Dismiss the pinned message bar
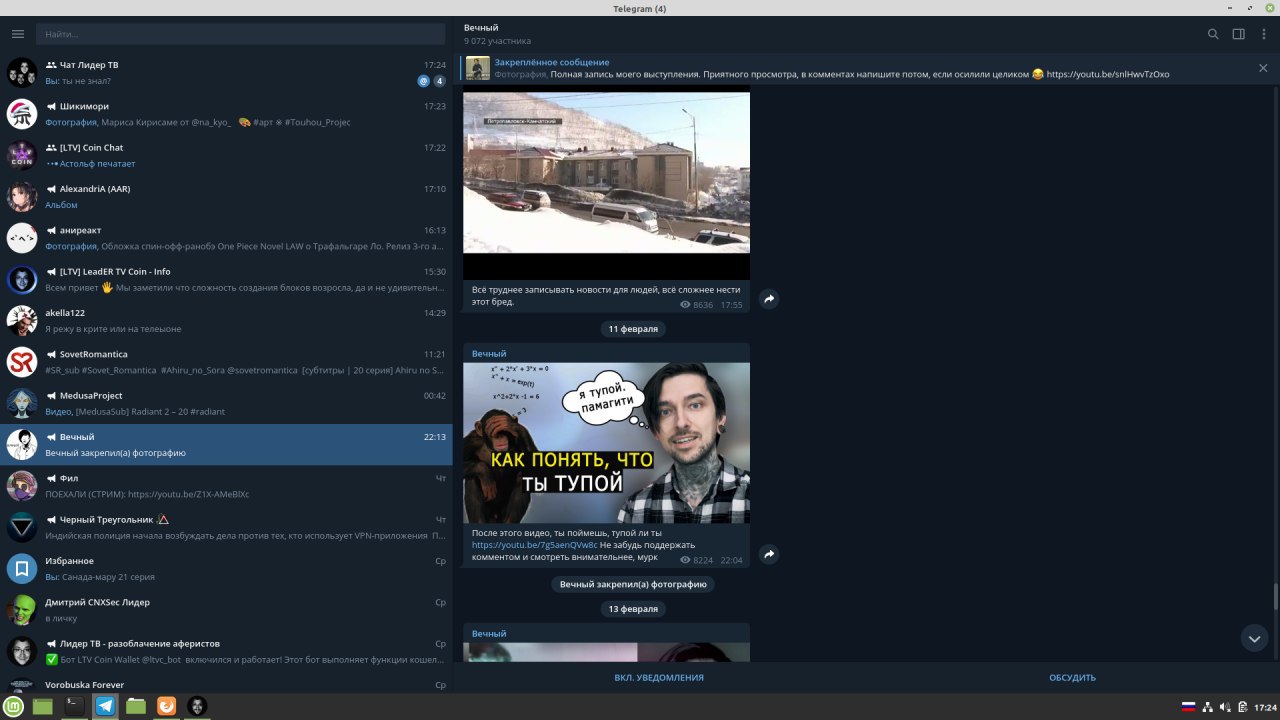The height and width of the screenshot is (720, 1280). [x=1263, y=68]
